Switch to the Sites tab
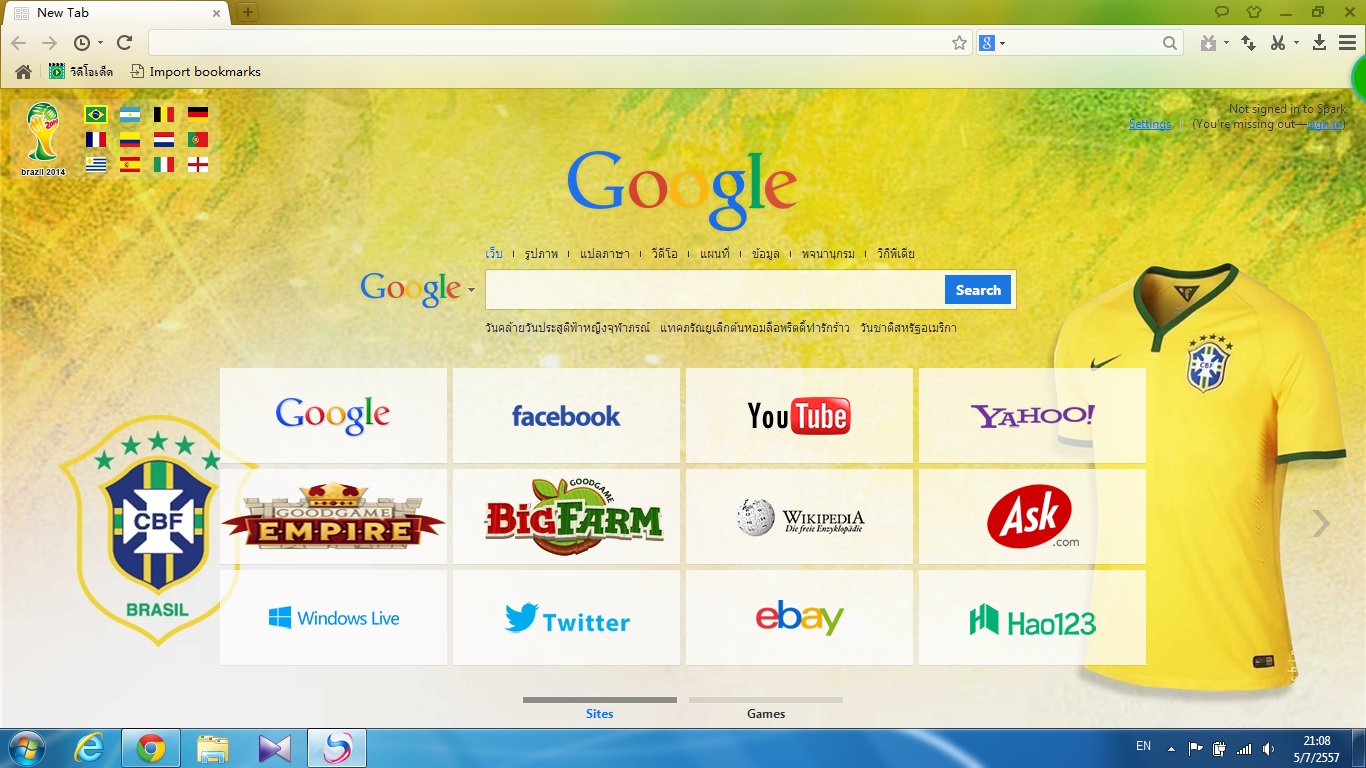The image size is (1366, 768). pyautogui.click(x=600, y=713)
